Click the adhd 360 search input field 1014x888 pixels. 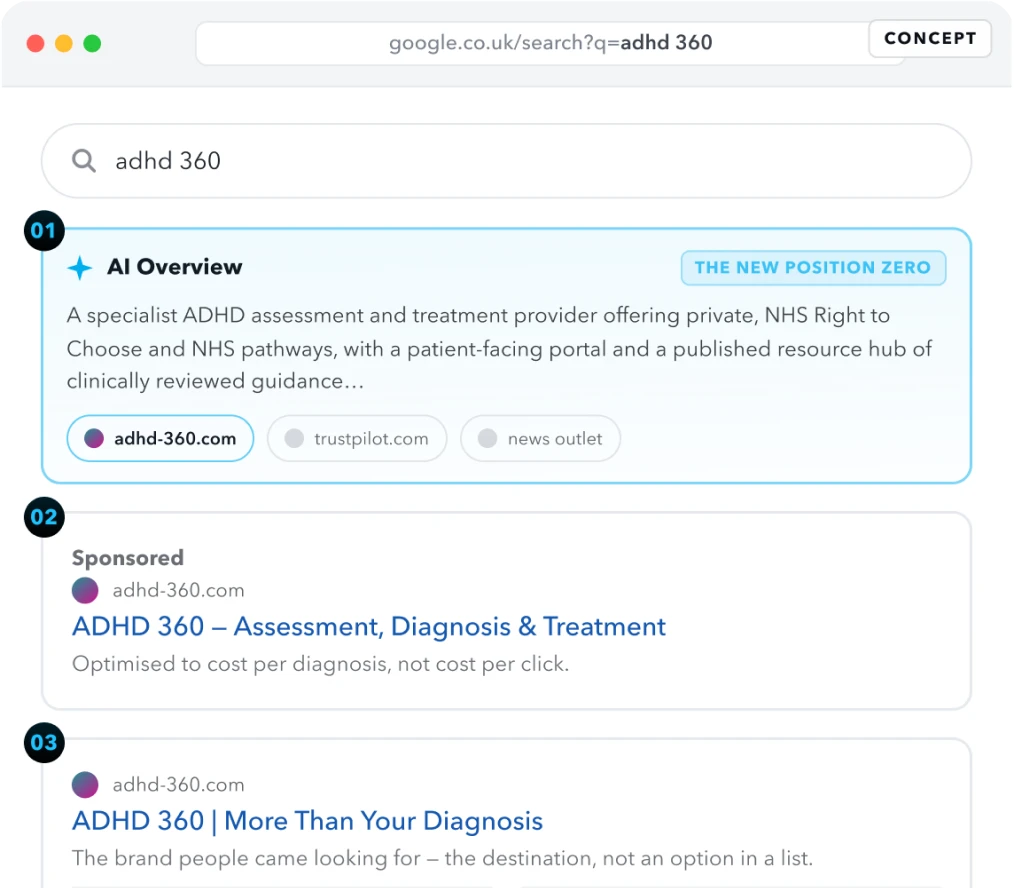coord(506,161)
